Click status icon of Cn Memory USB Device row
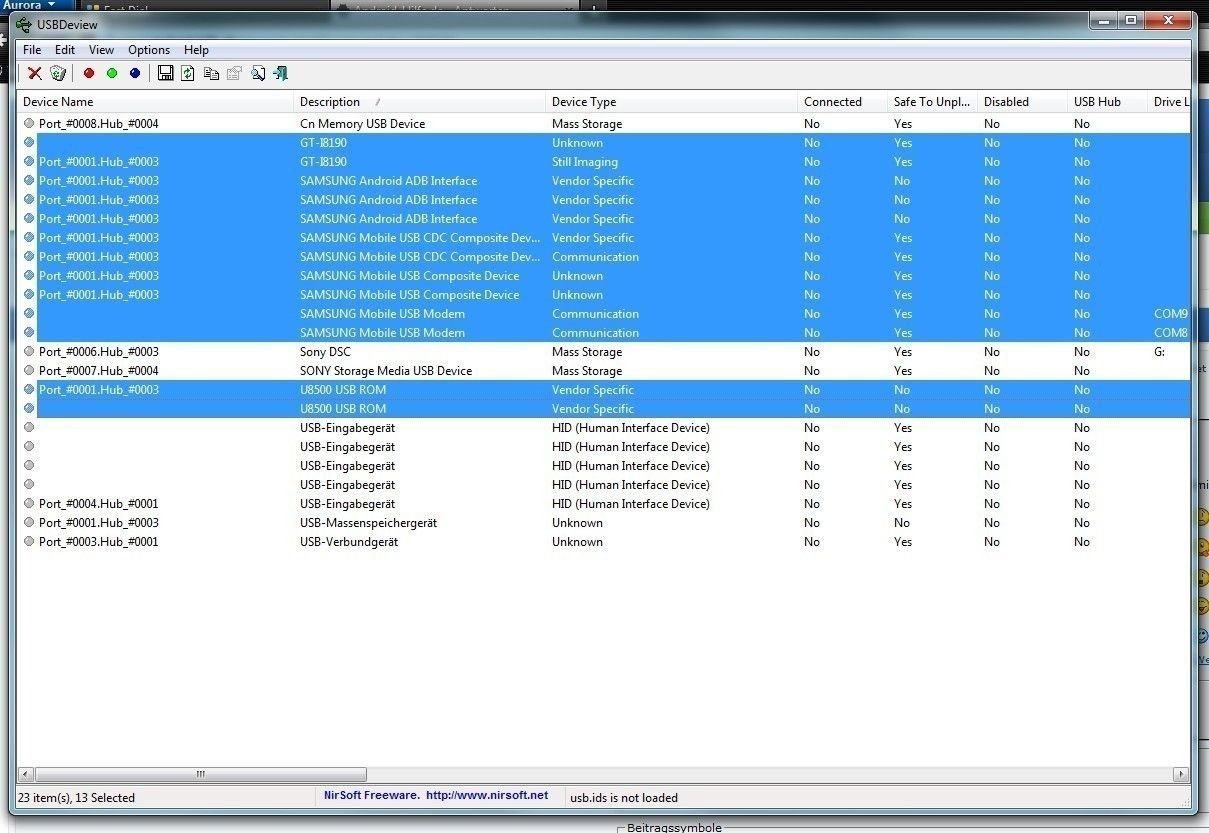 [29, 124]
